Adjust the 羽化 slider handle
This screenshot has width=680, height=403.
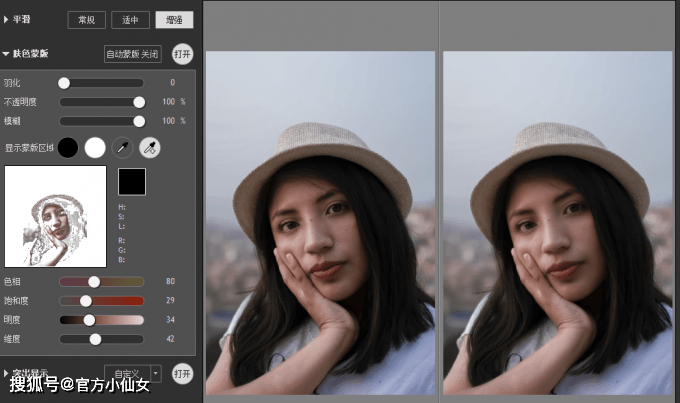click(x=64, y=83)
